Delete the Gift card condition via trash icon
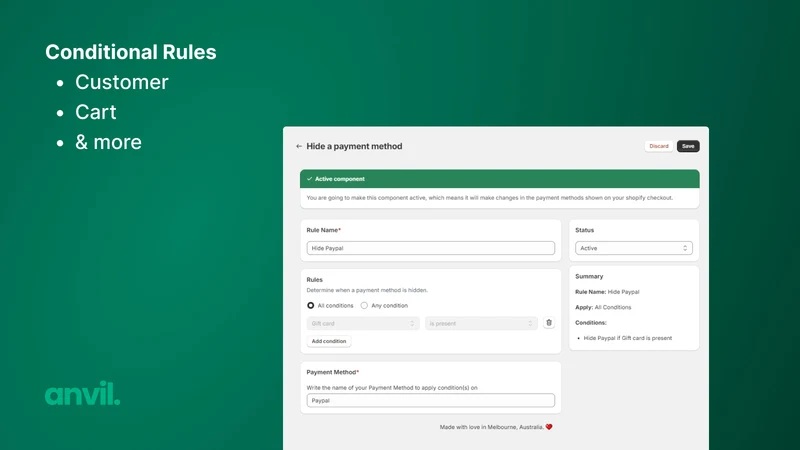The width and height of the screenshot is (800, 450). point(548,323)
